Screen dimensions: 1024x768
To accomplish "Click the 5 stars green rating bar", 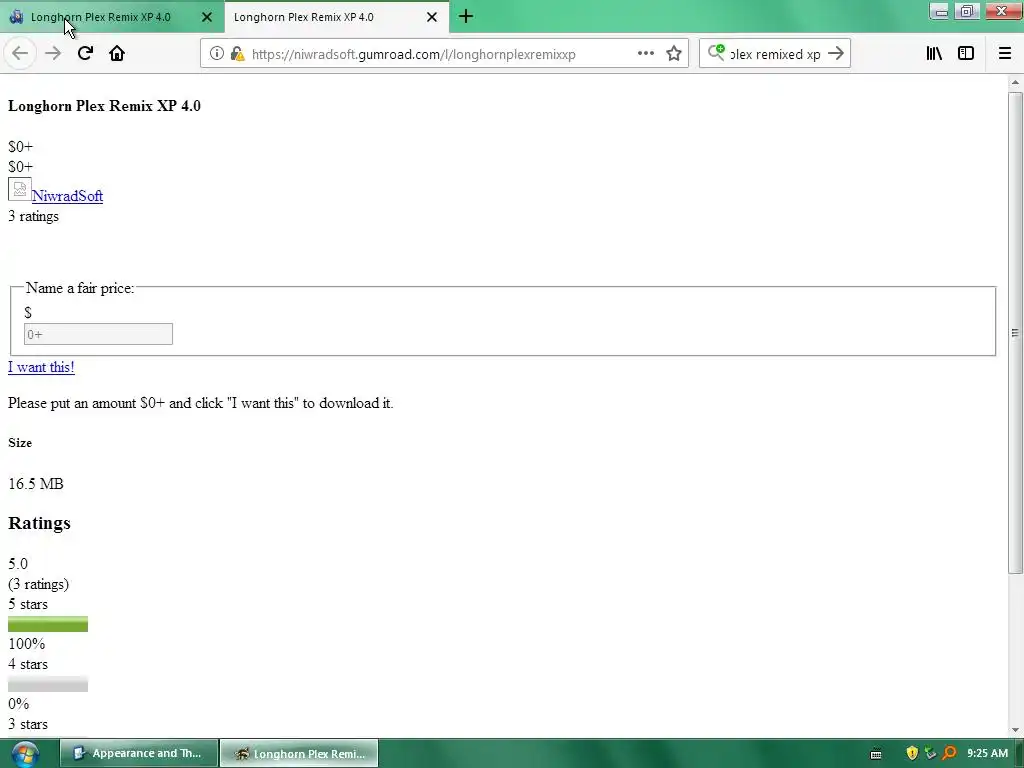I will pyautogui.click(x=48, y=624).
